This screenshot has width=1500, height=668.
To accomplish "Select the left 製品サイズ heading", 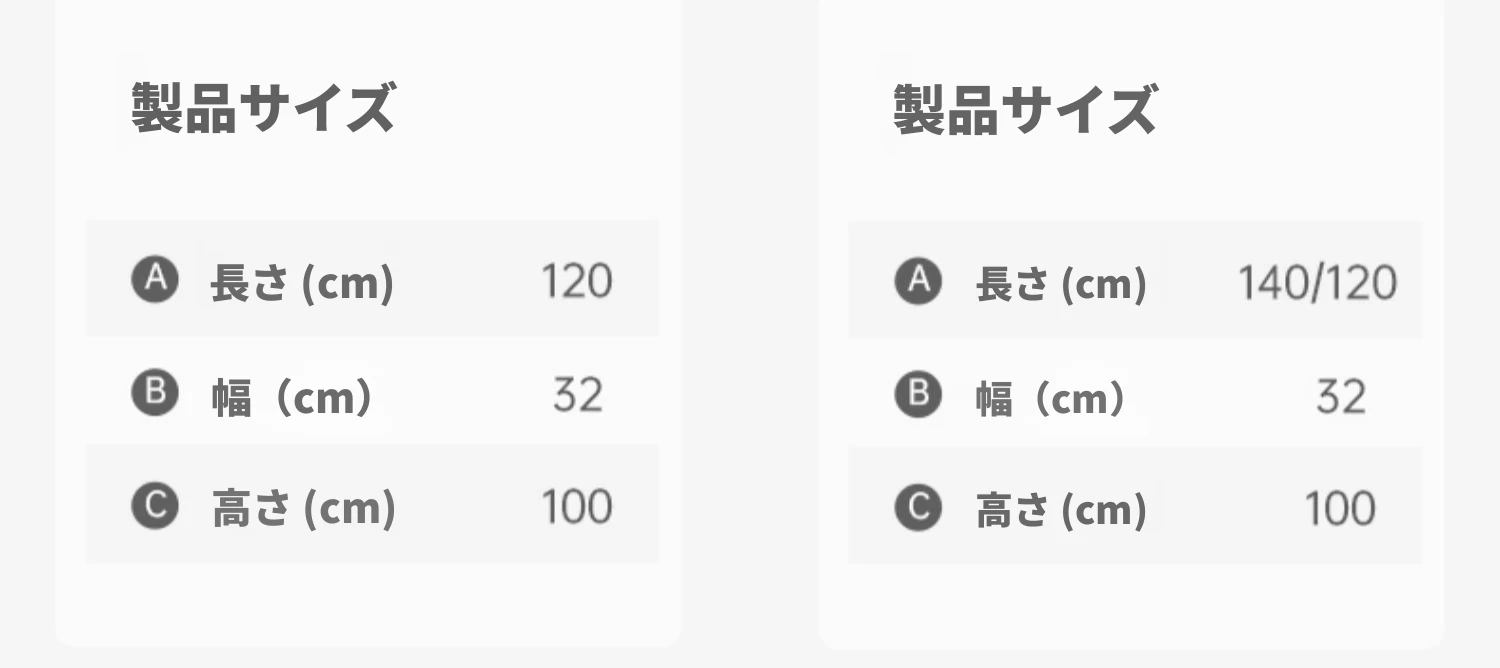I will 264,108.
